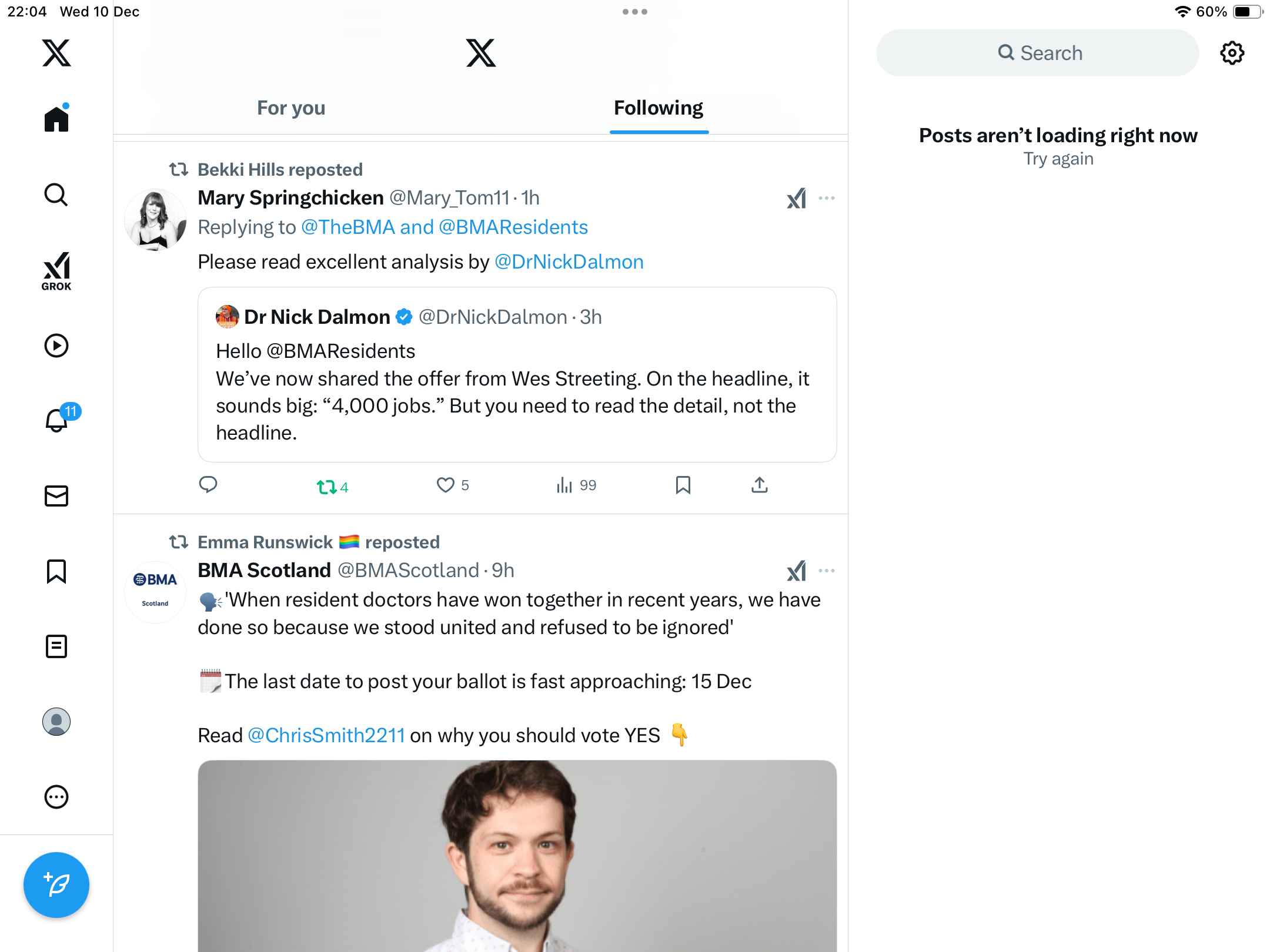The image size is (1270, 952).
Task: Open the video play icon in sidebar
Action: (x=56, y=346)
